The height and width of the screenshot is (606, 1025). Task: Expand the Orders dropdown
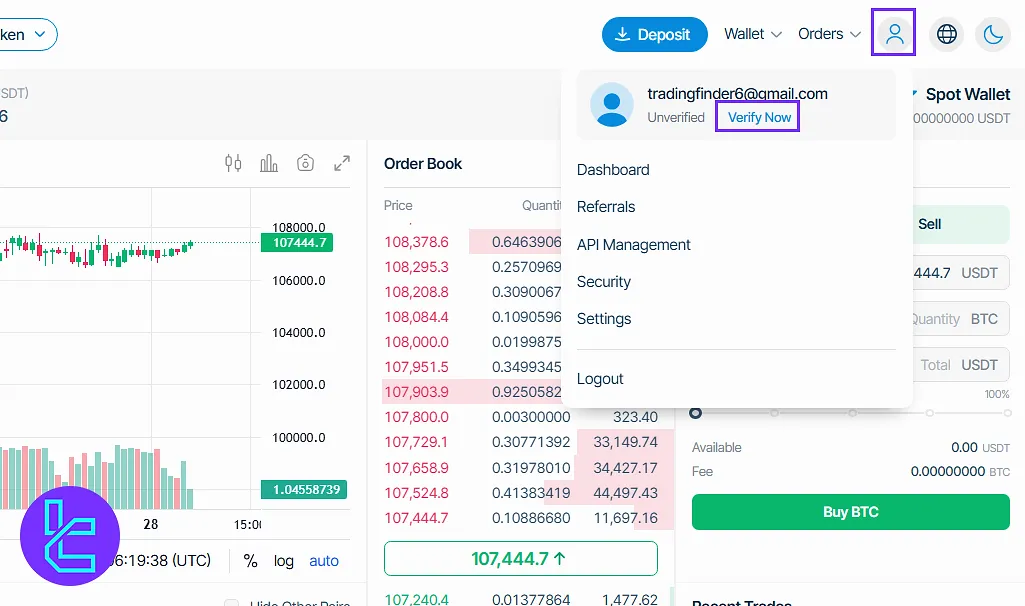coord(829,34)
